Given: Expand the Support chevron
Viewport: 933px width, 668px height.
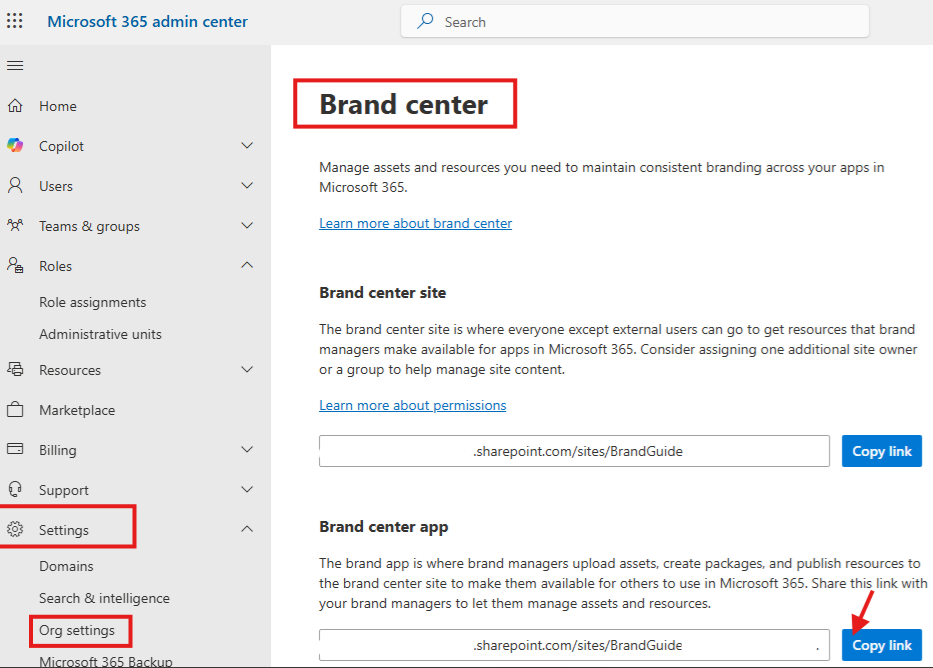Looking at the screenshot, I should click(247, 490).
